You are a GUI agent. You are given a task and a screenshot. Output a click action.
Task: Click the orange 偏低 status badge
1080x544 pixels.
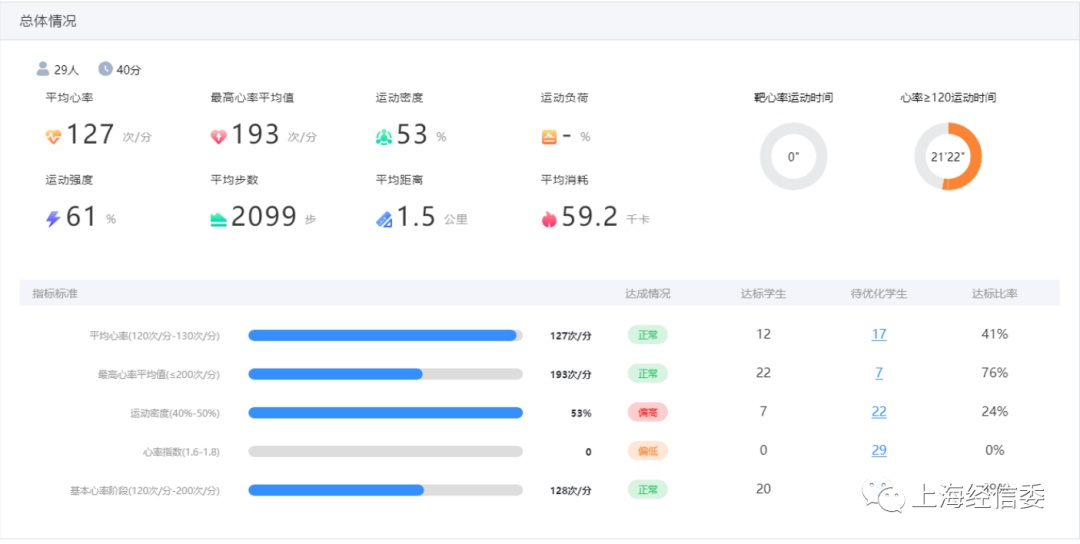647,451
